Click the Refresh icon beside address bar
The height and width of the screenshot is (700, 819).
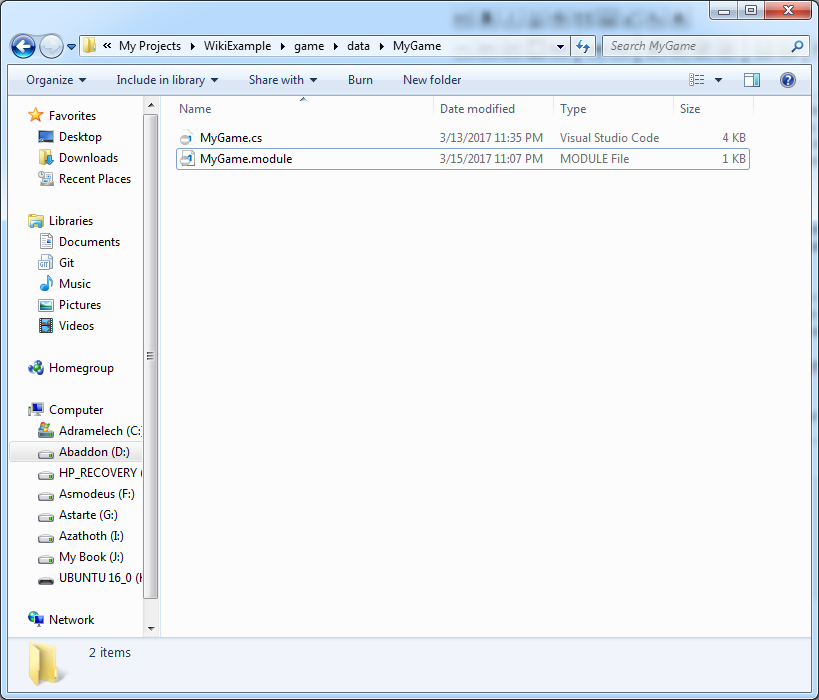(584, 46)
